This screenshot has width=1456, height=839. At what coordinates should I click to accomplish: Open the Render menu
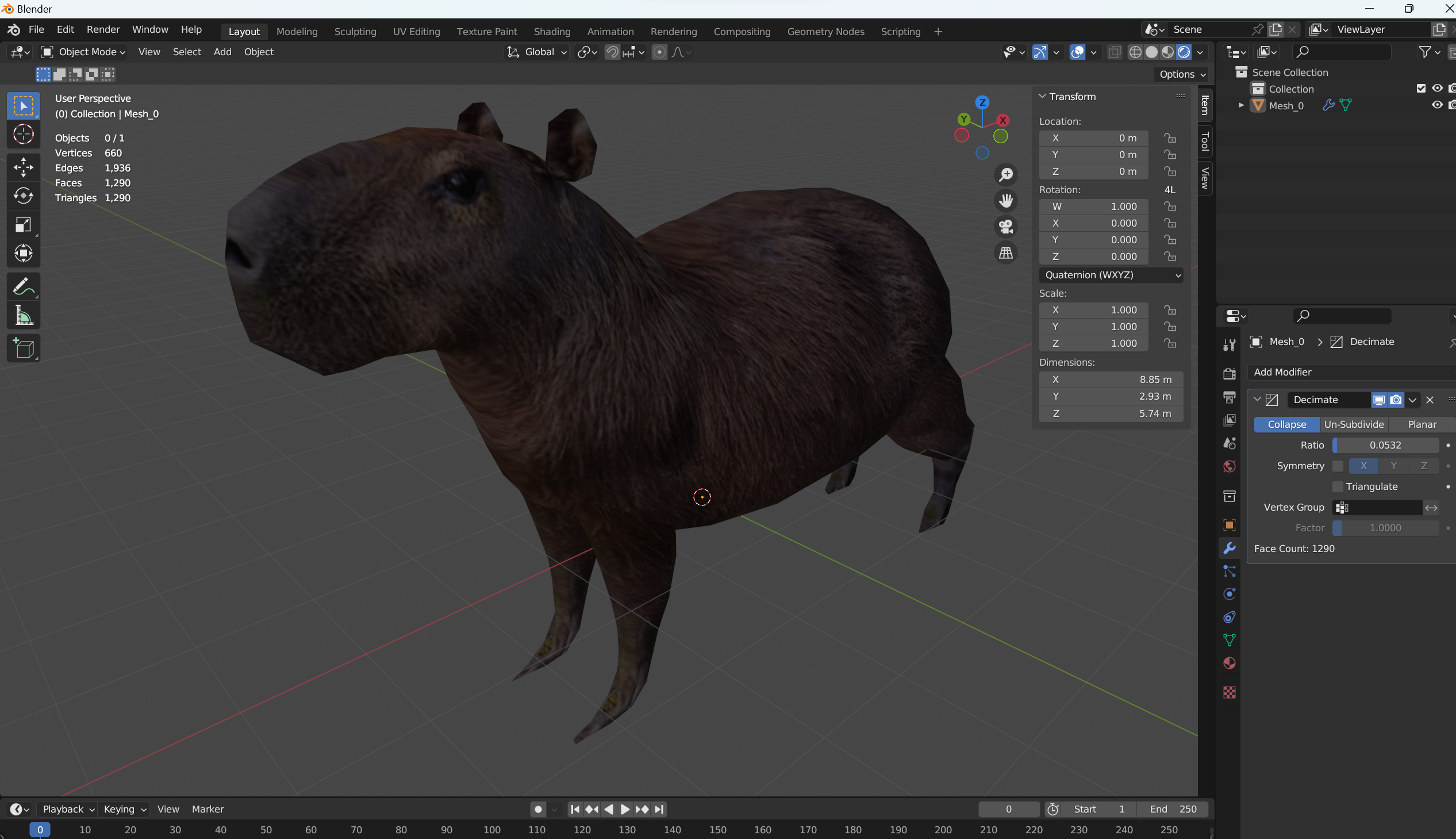pyautogui.click(x=103, y=29)
